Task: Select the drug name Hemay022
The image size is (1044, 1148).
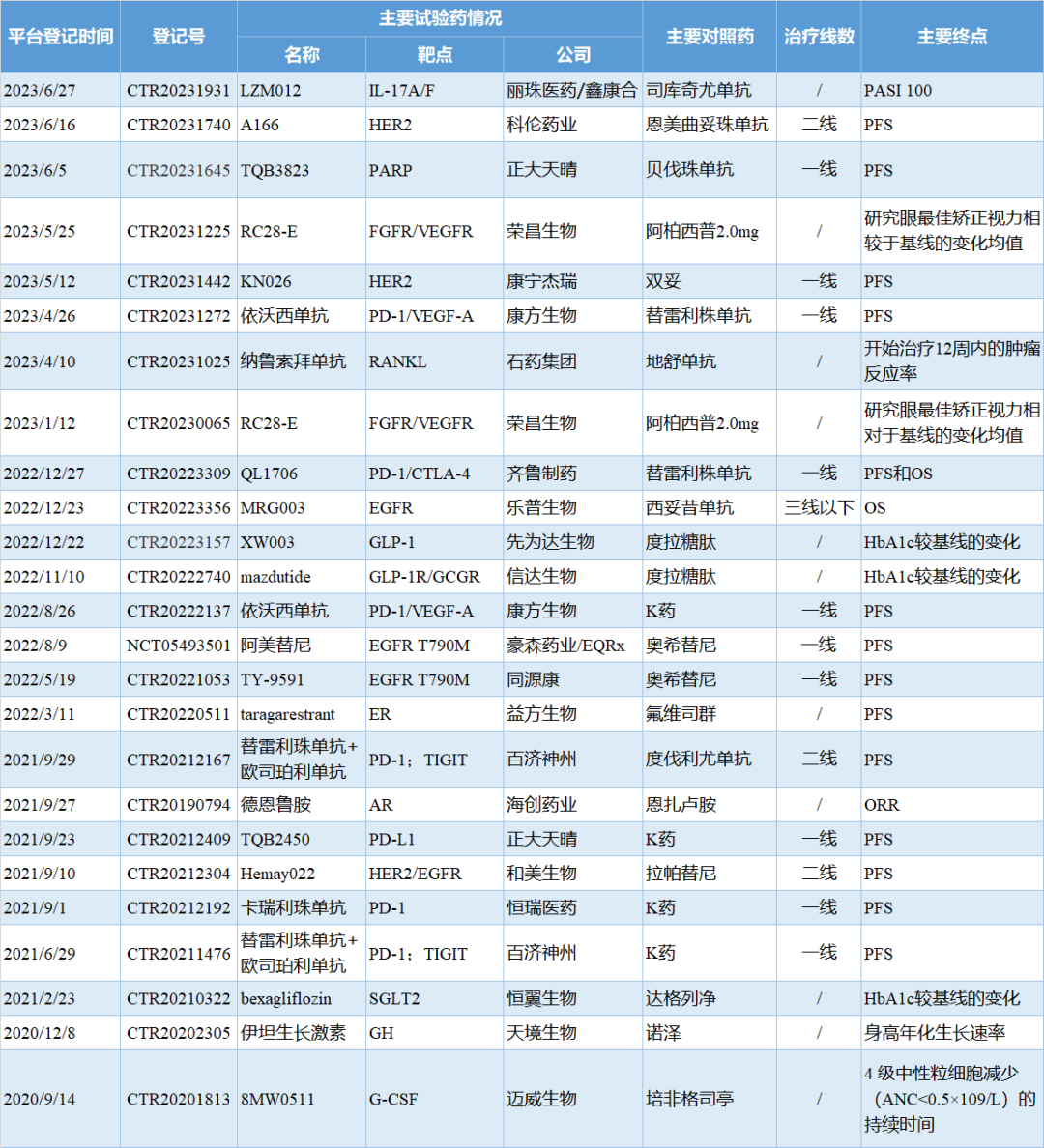Action: pyautogui.click(x=276, y=875)
